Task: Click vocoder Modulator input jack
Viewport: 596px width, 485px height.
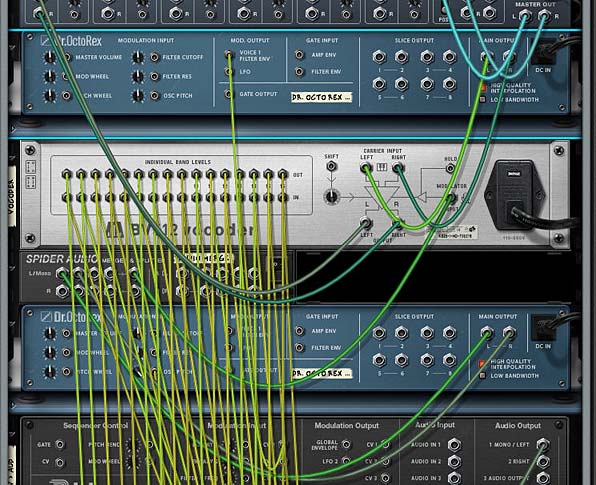Action: click(451, 198)
